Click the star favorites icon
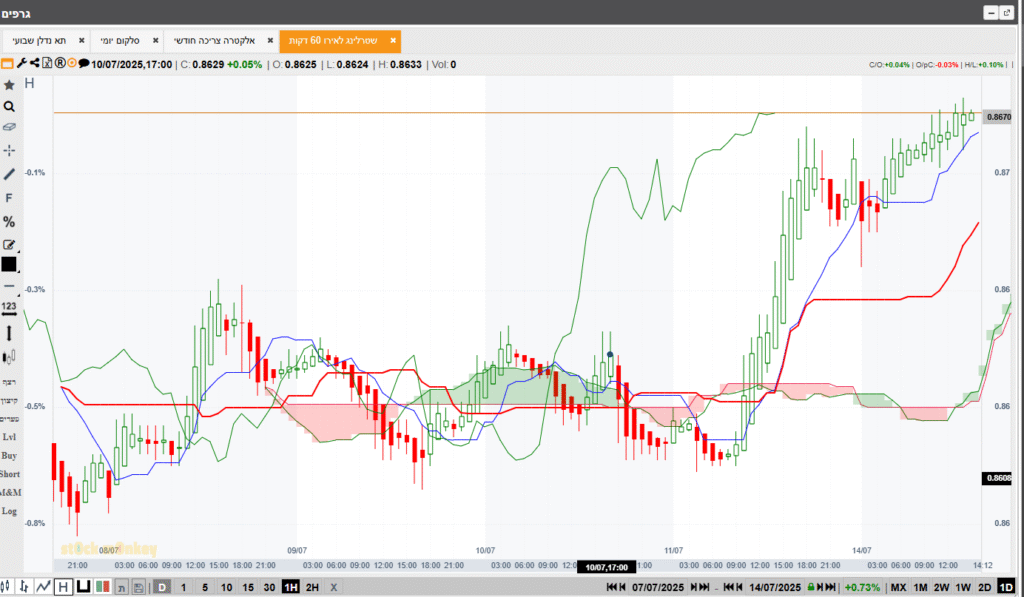 (9, 85)
